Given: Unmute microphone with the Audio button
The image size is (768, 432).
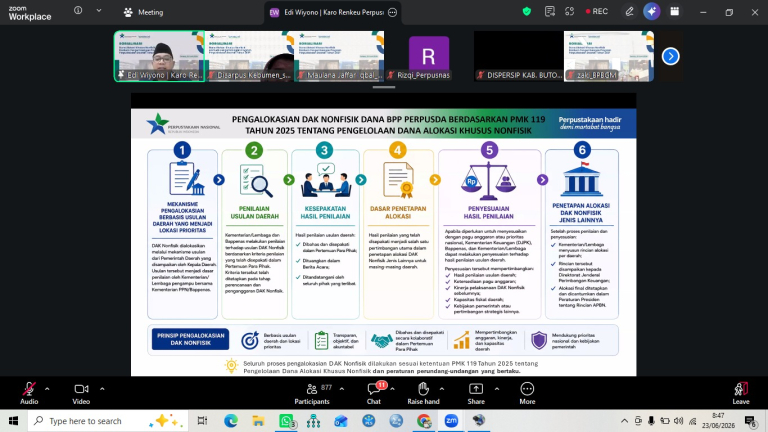Looking at the screenshot, I should [x=29, y=393].
